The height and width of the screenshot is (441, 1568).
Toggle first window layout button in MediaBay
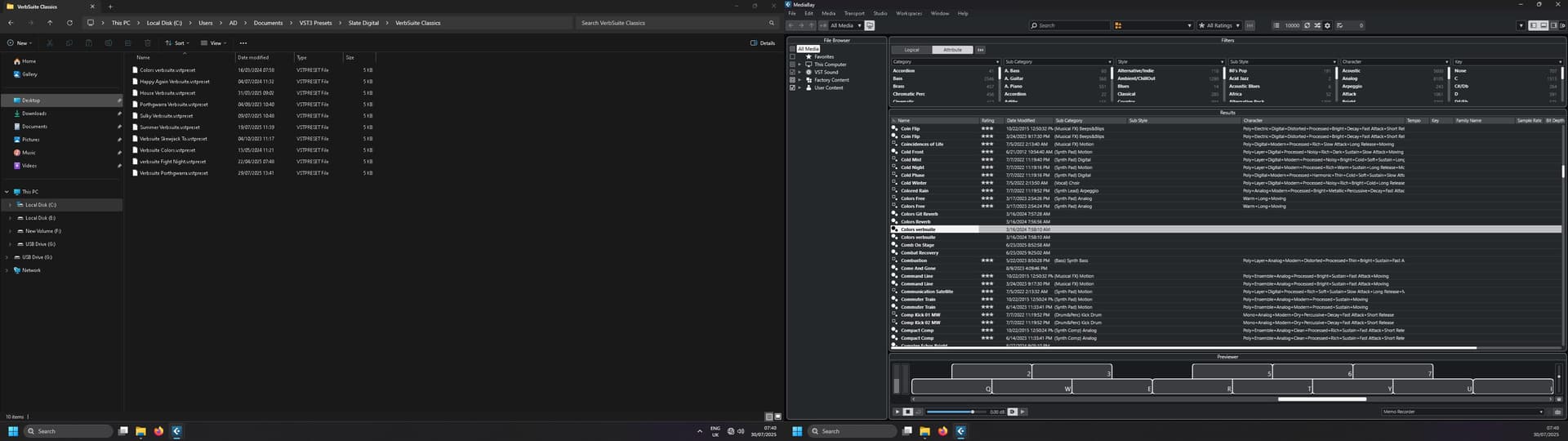1533,25
